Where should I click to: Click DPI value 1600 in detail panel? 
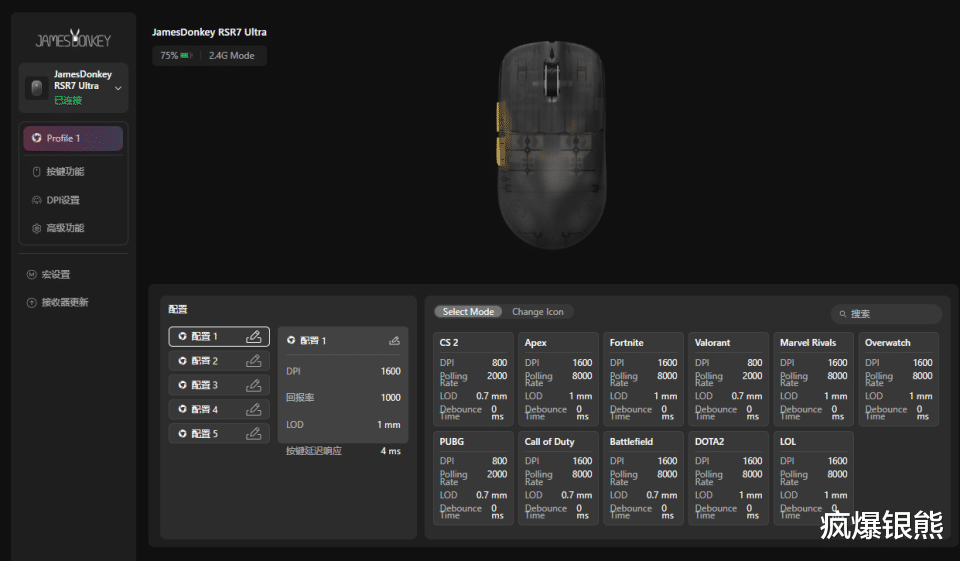391,371
